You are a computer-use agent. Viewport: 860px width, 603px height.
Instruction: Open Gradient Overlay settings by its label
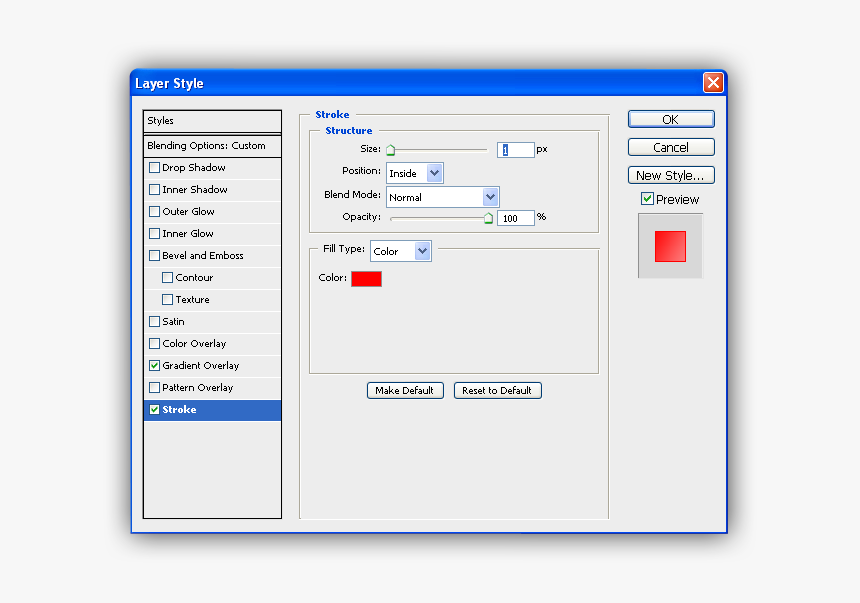tap(201, 365)
